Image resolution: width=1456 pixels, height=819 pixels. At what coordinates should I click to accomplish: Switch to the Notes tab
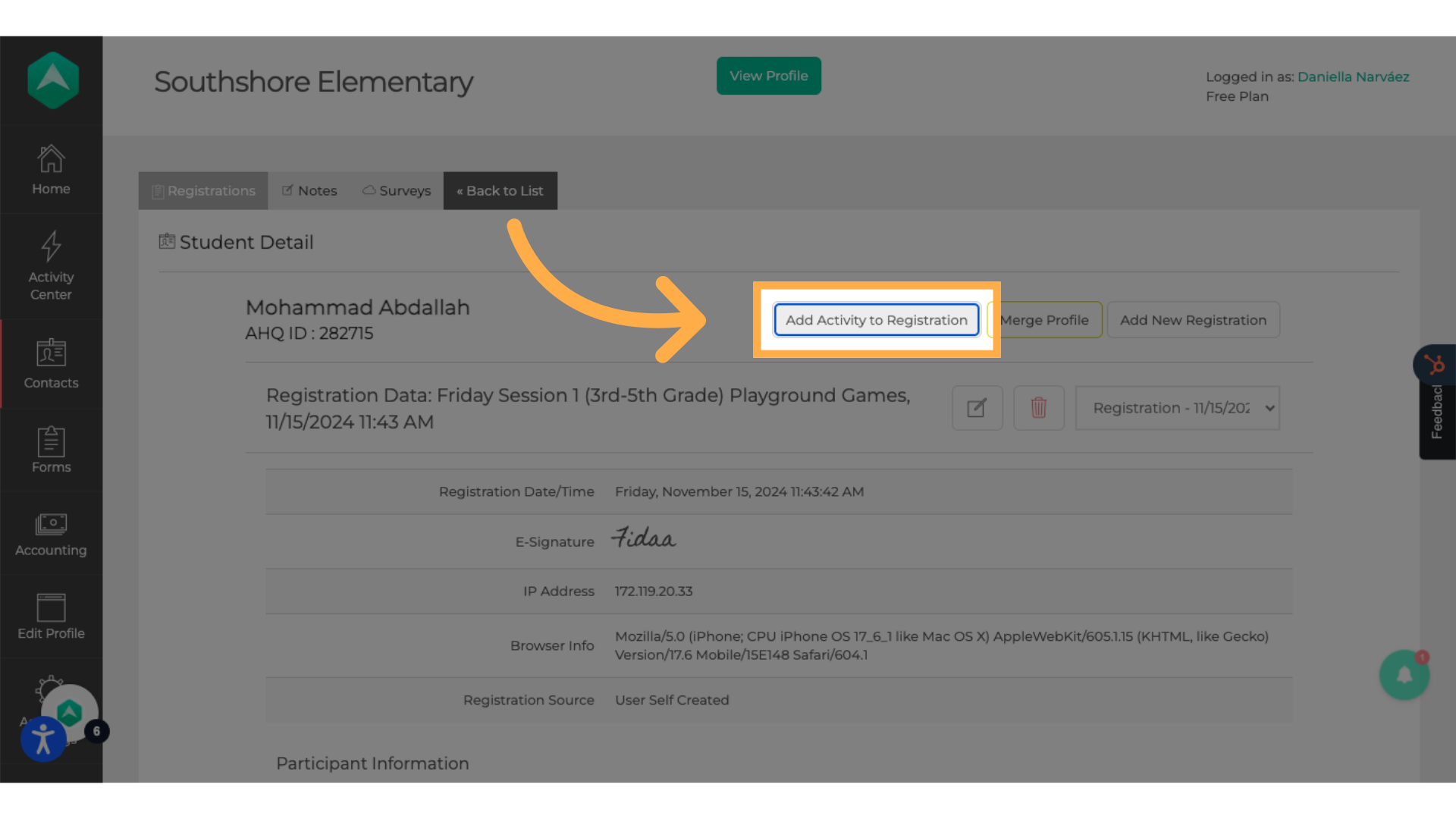309,191
